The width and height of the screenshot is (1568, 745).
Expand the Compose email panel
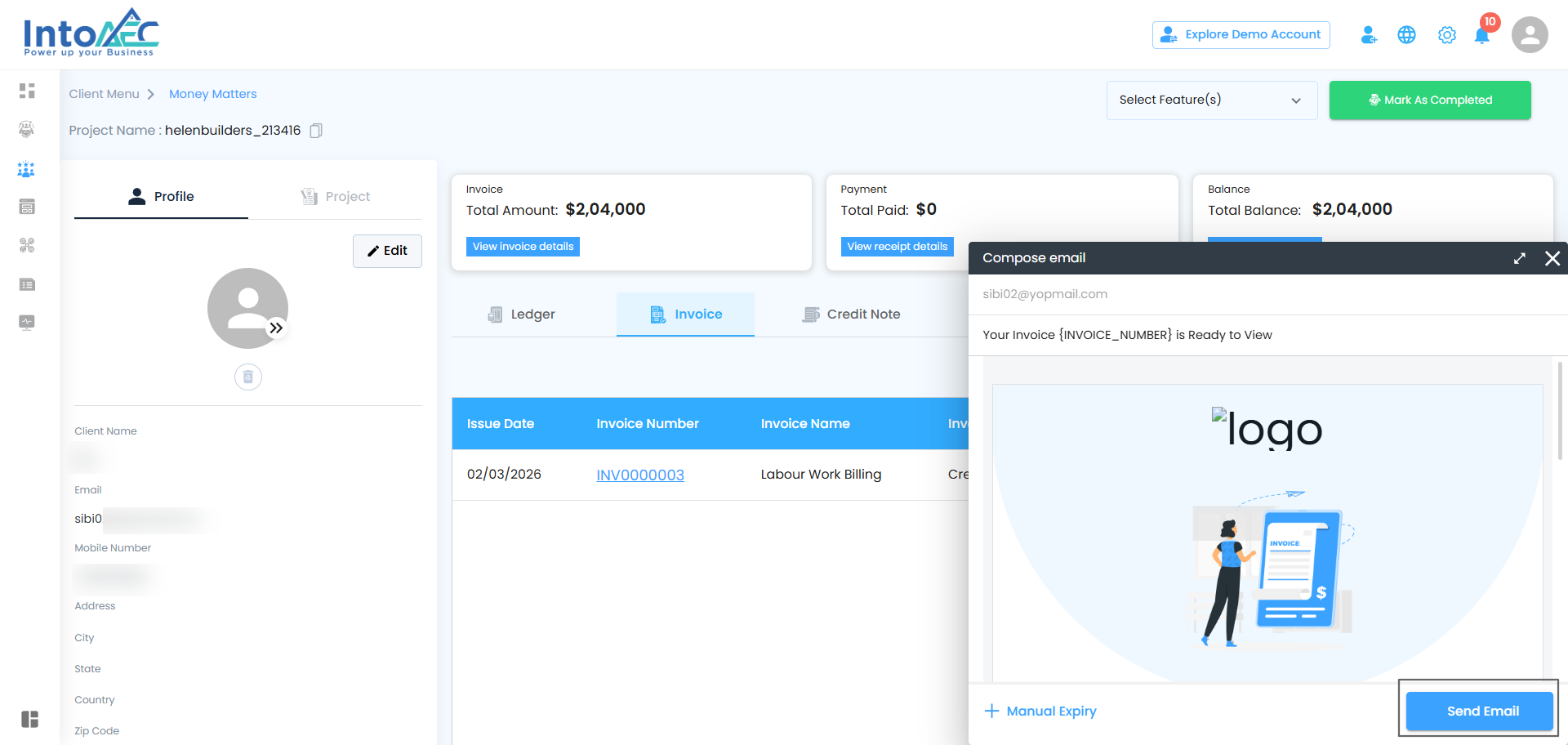(1519, 258)
